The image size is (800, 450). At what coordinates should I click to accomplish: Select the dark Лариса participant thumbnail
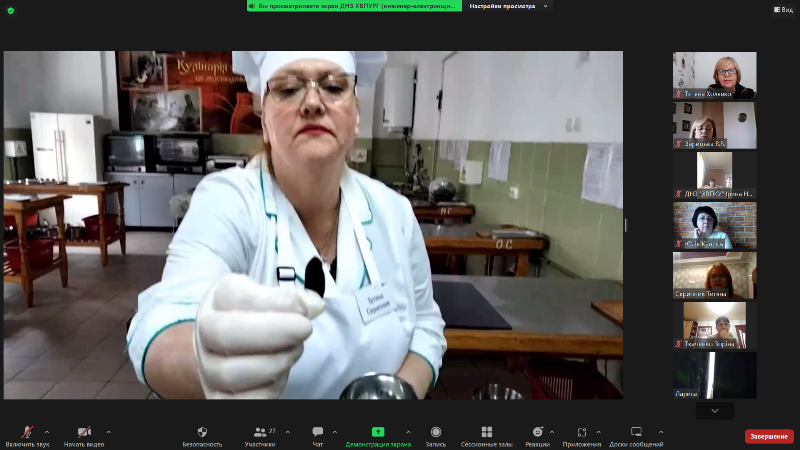pos(715,376)
